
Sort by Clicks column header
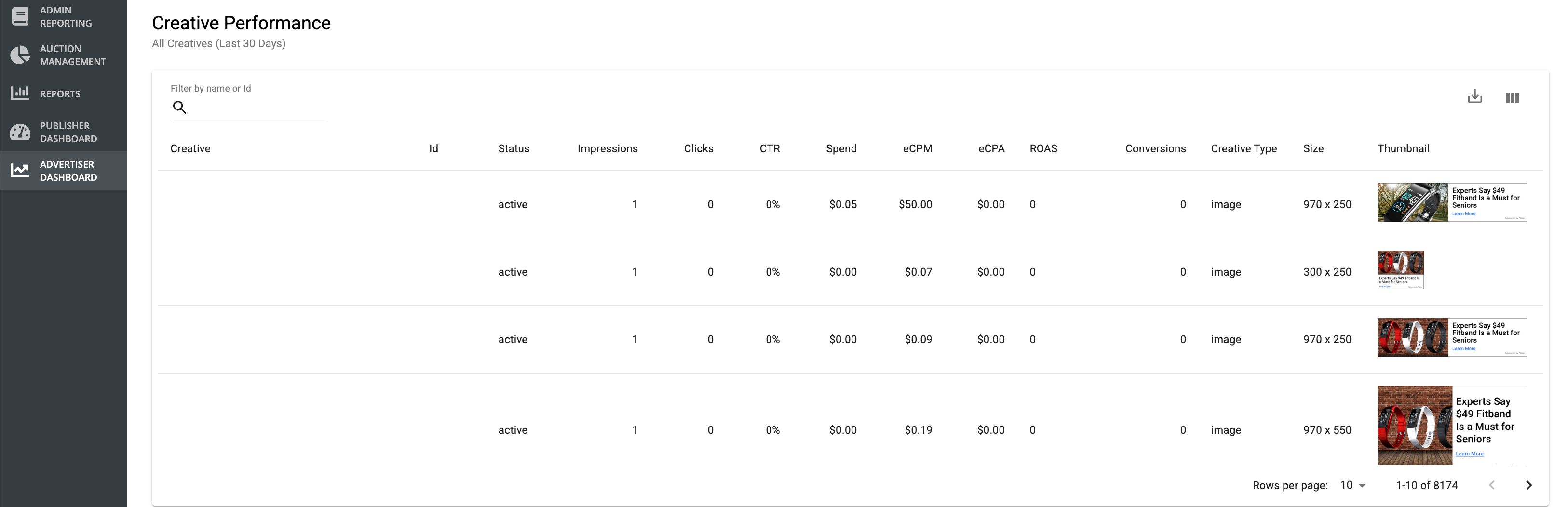699,148
